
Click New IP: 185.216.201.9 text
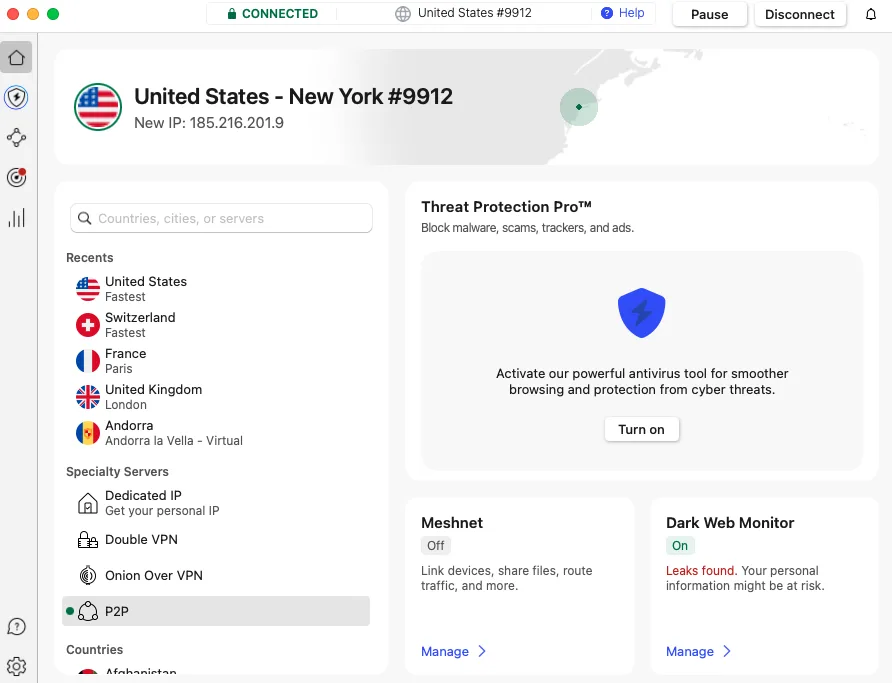209,123
